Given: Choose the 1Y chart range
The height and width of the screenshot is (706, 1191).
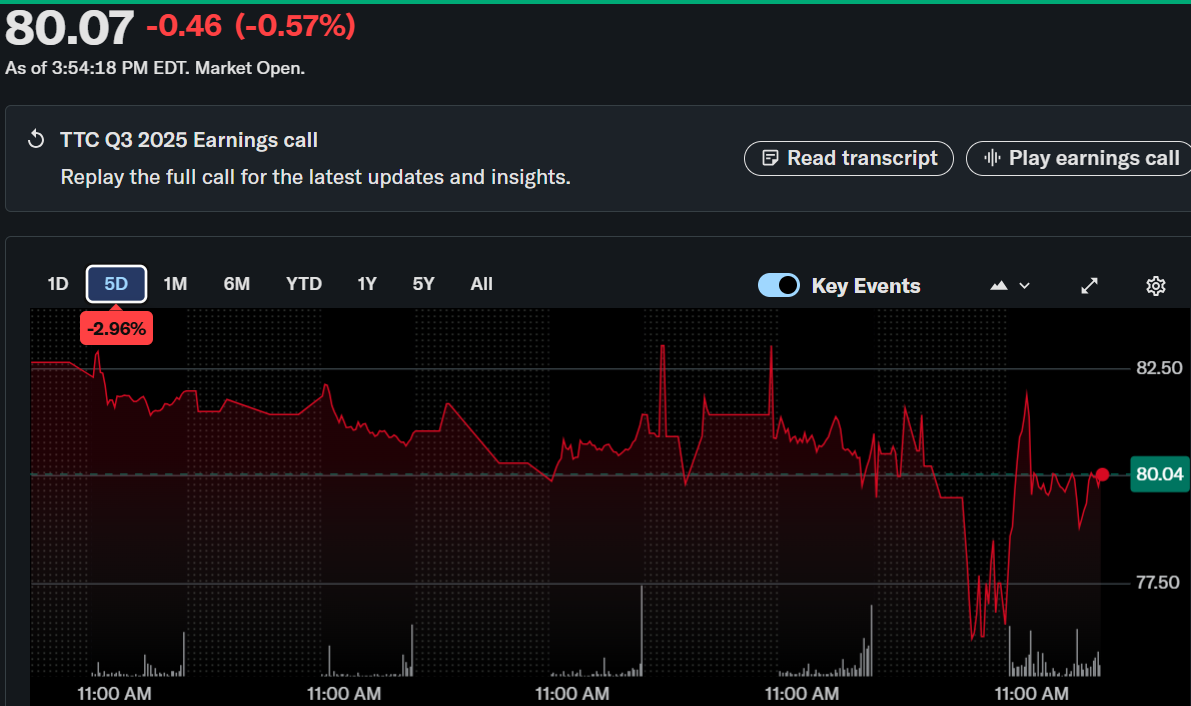Looking at the screenshot, I should click(x=367, y=284).
